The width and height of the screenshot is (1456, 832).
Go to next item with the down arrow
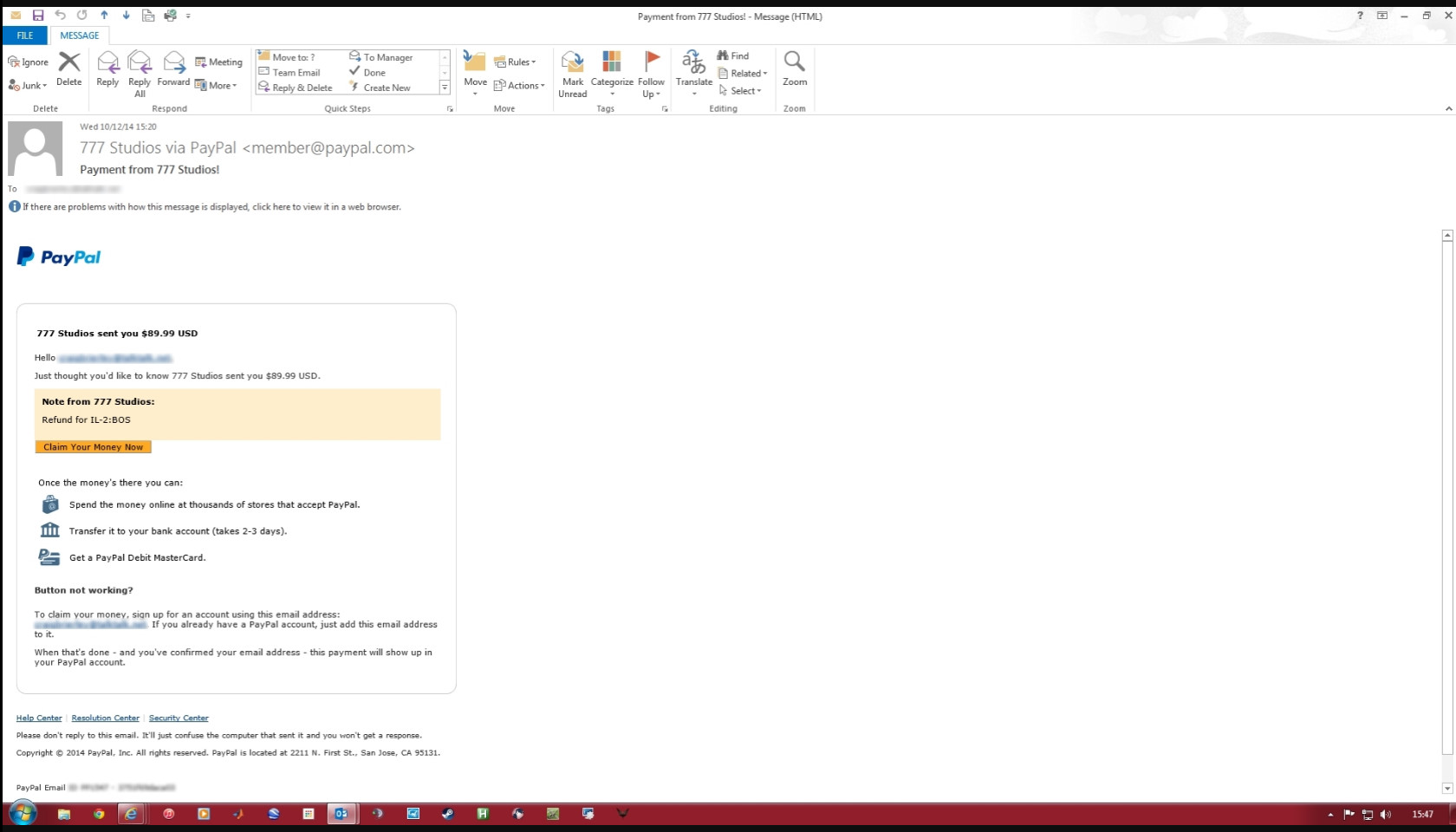[x=126, y=16]
